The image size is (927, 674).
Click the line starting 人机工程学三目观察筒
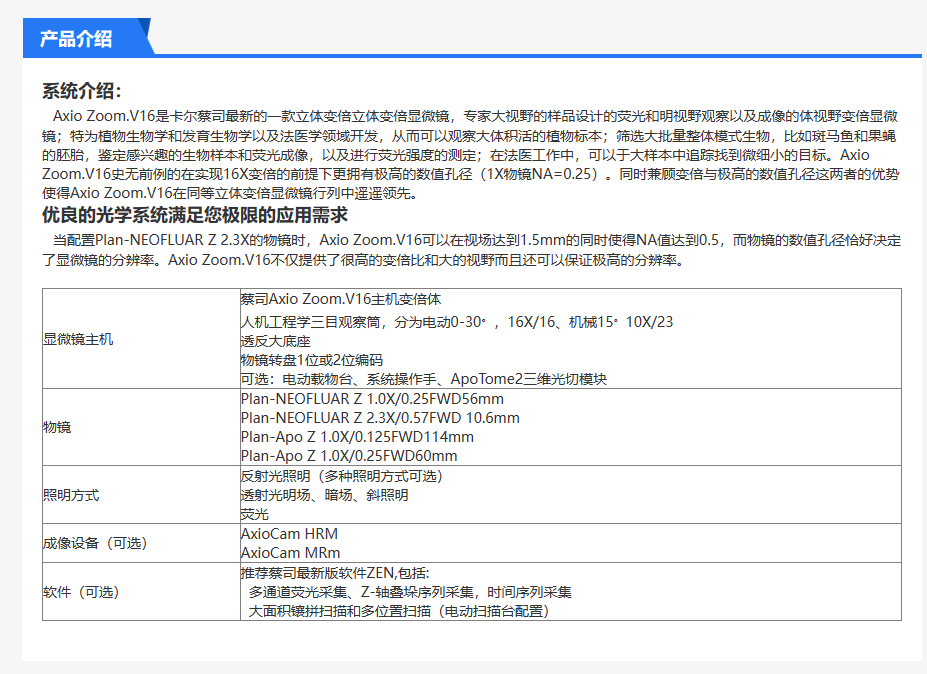tap(457, 322)
